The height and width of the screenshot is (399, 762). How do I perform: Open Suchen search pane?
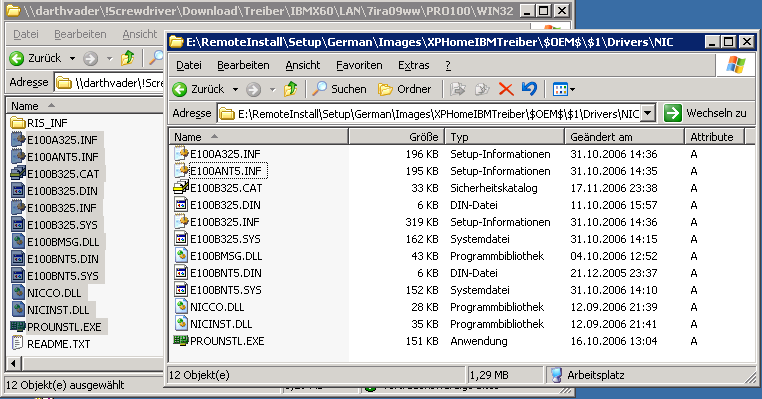pyautogui.click(x=339, y=89)
